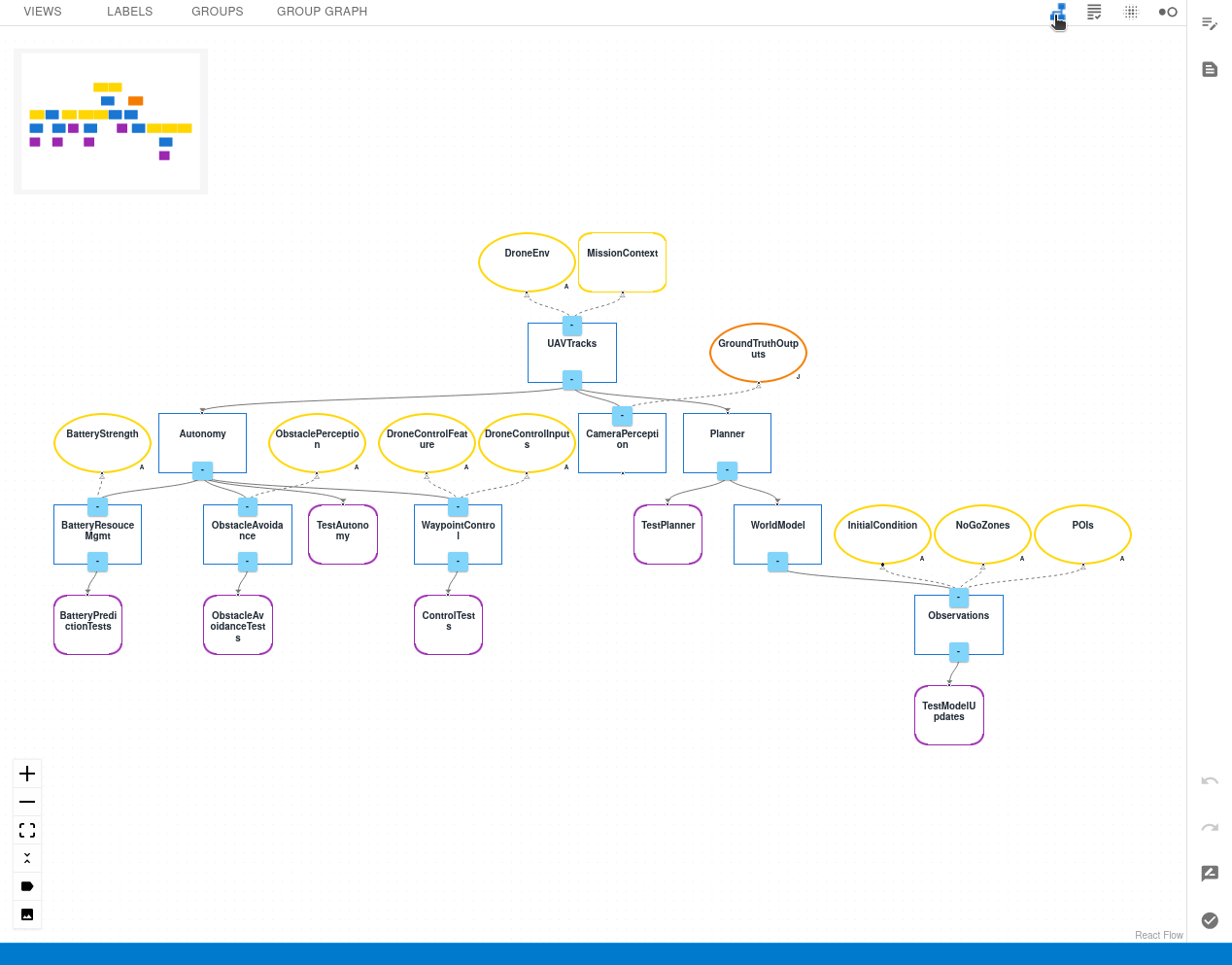Click top handle of Observations node

coord(959,598)
